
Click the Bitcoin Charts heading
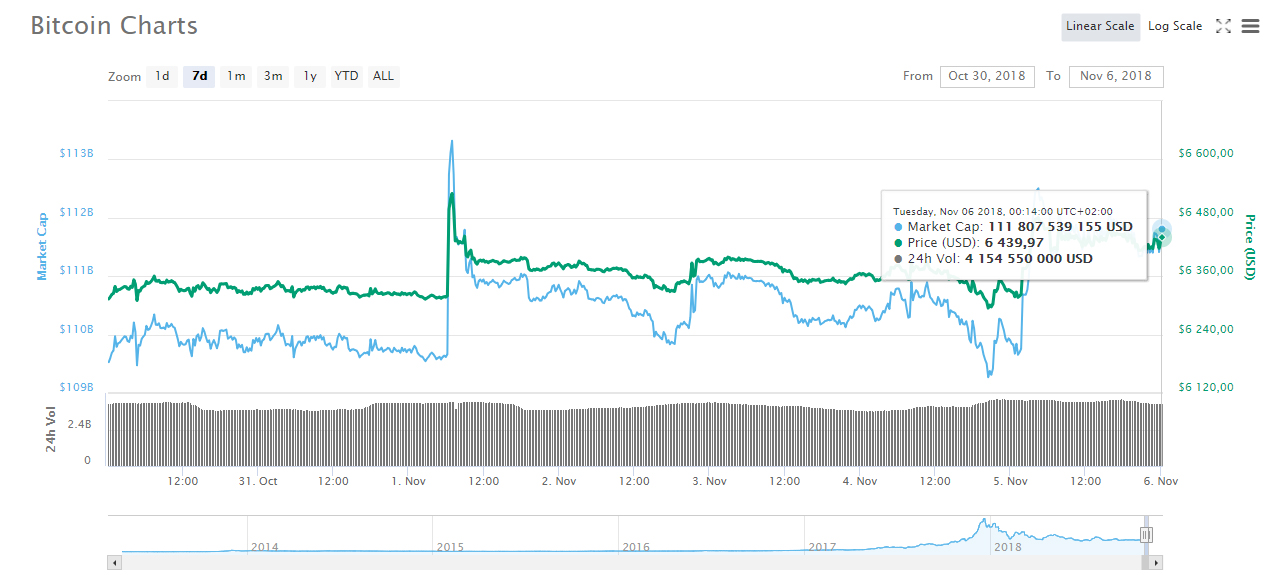[114, 26]
